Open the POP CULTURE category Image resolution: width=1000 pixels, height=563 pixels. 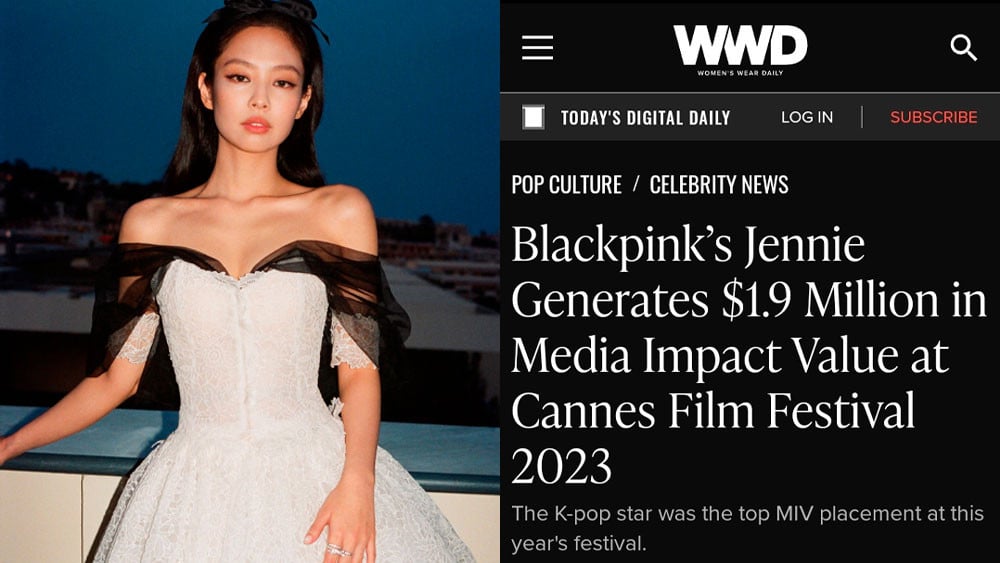click(566, 185)
